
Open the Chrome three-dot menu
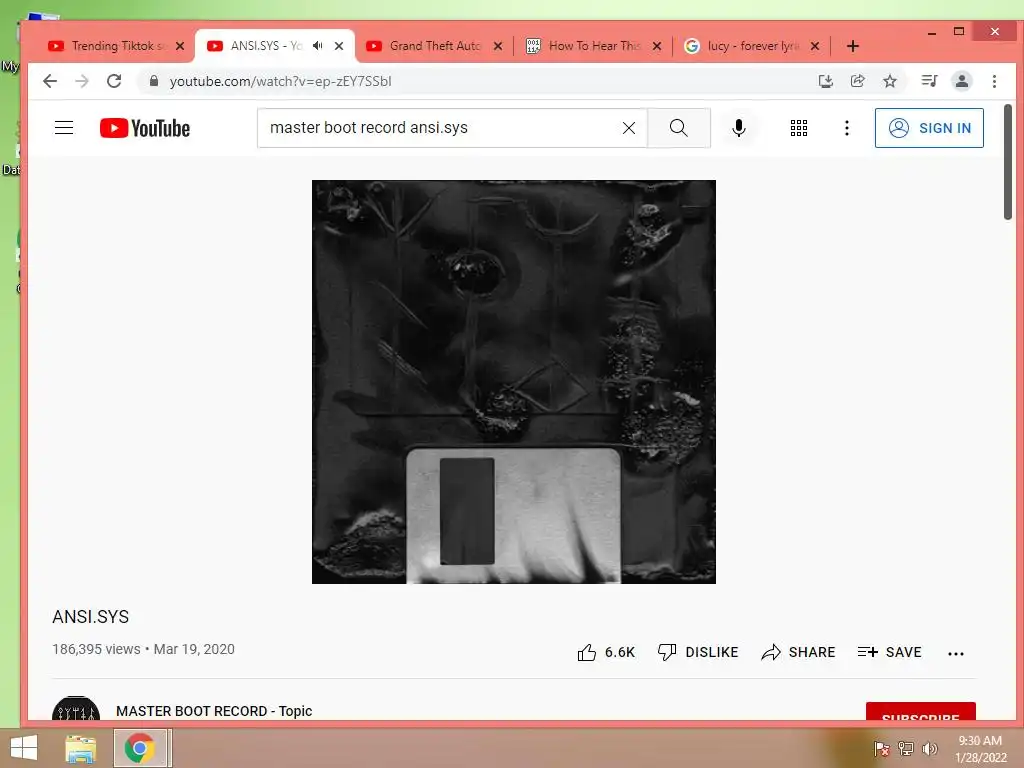pyautogui.click(x=994, y=81)
